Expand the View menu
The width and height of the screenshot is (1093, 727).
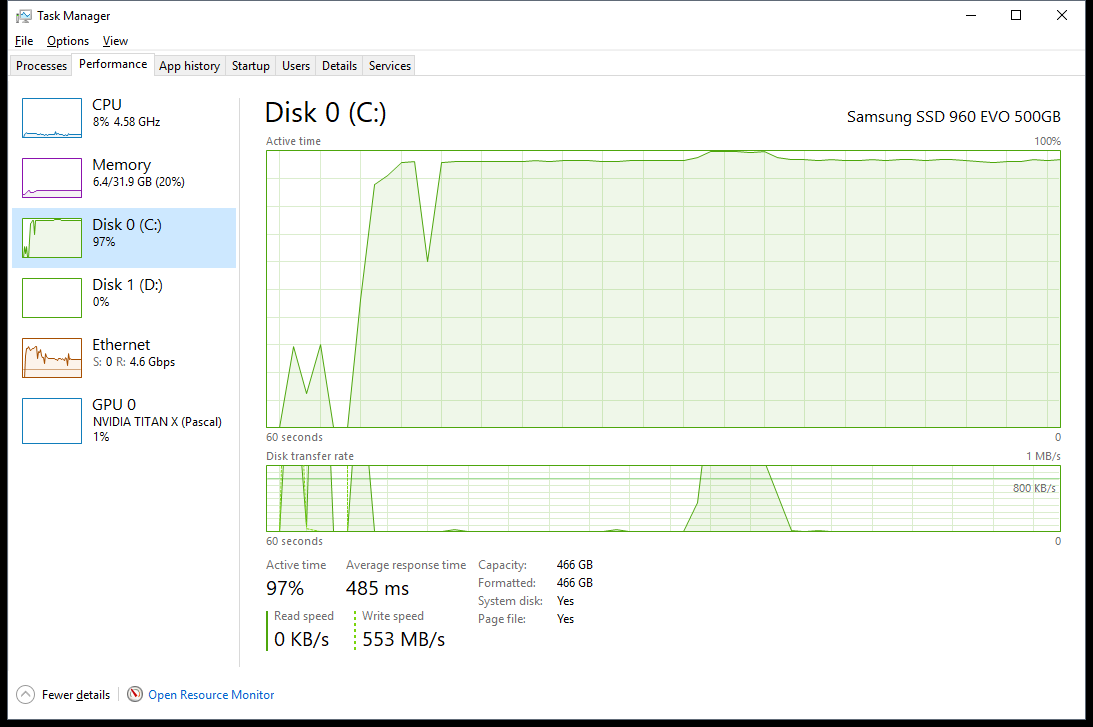click(115, 41)
